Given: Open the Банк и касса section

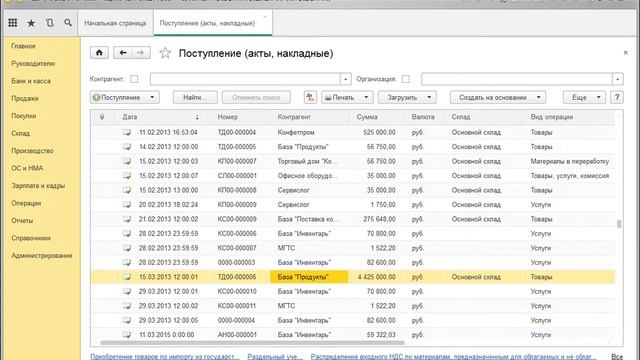Looking at the screenshot, I should (x=31, y=81).
